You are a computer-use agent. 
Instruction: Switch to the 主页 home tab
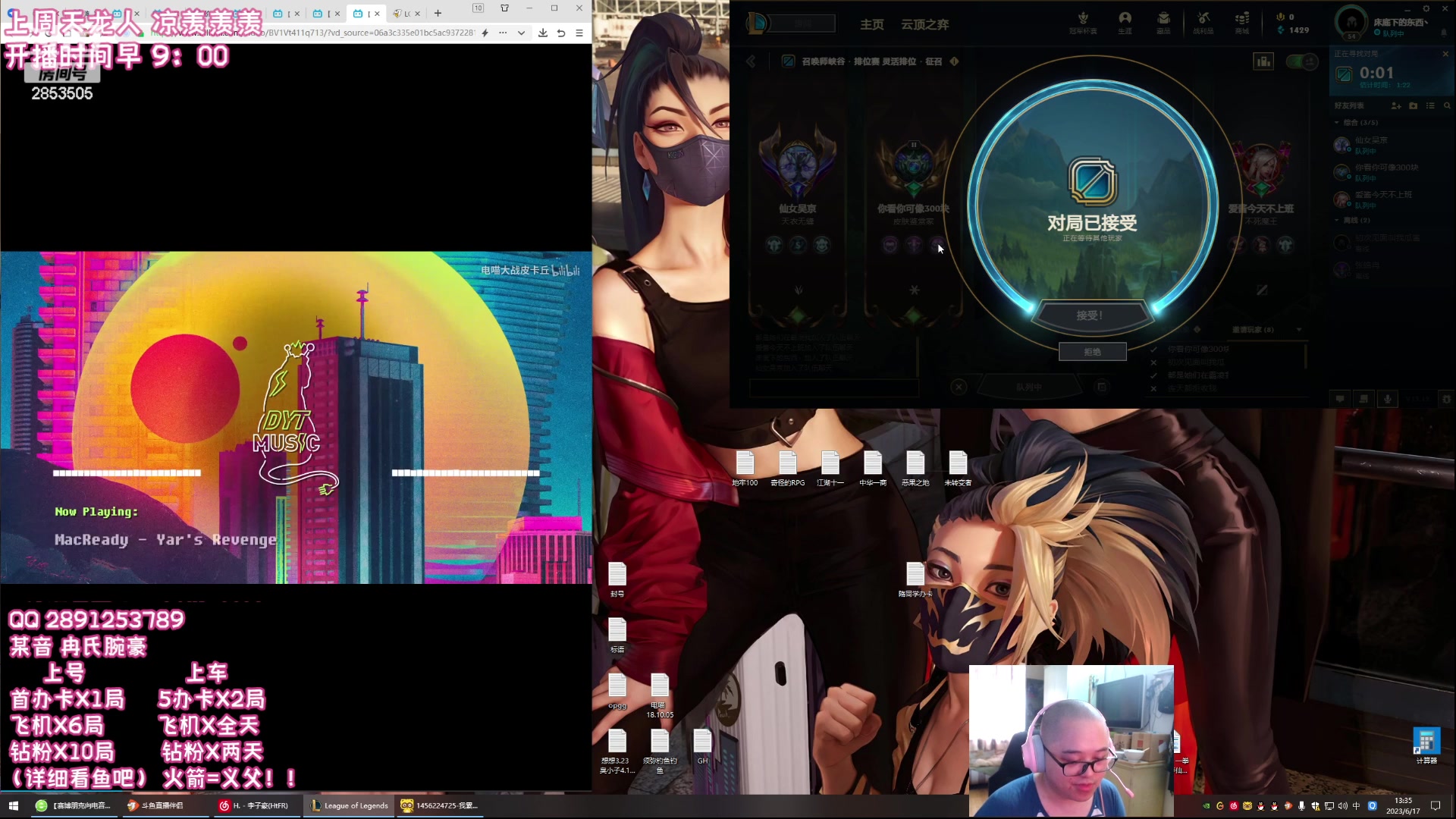click(x=871, y=24)
